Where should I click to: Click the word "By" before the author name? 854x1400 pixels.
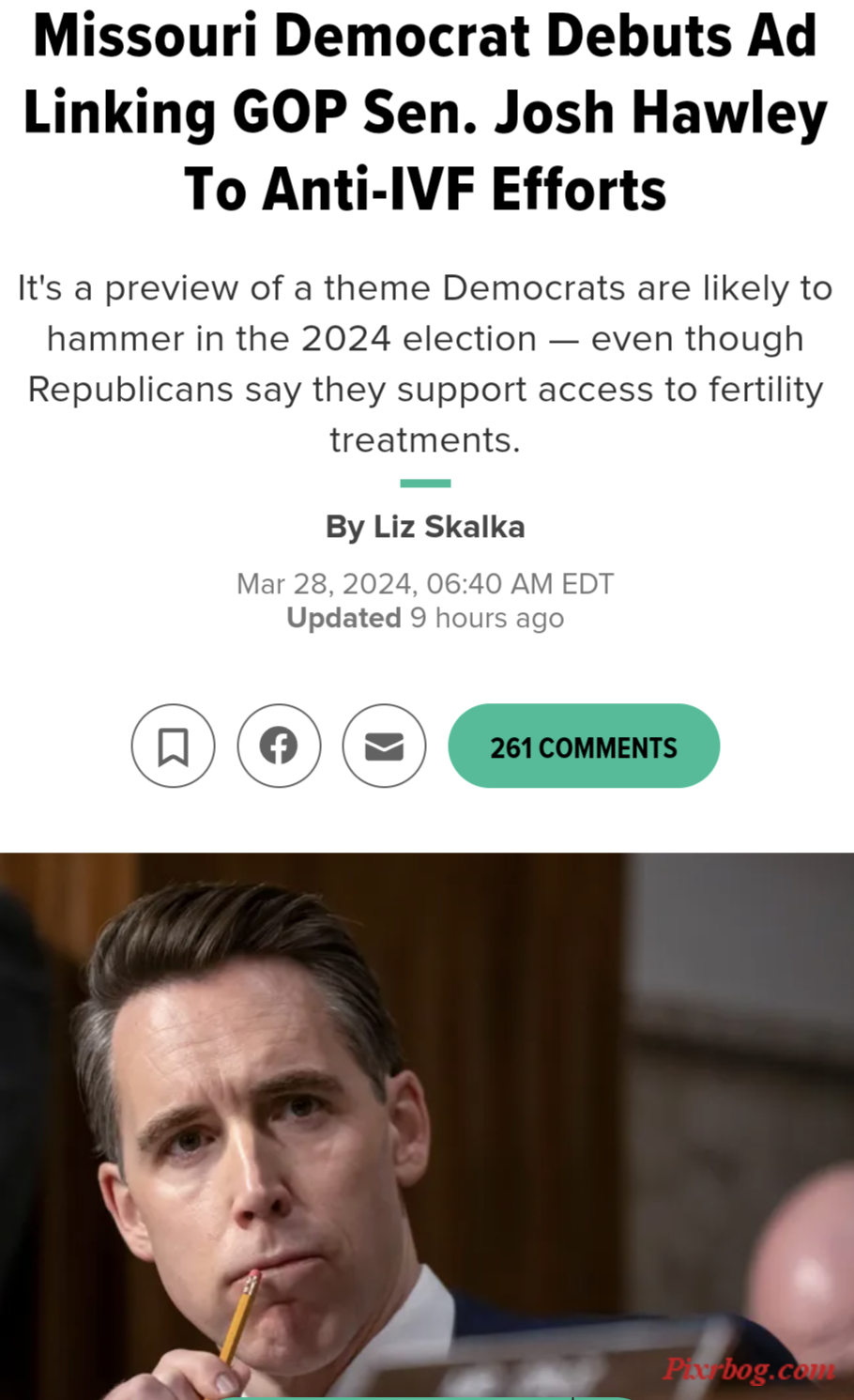[344, 527]
